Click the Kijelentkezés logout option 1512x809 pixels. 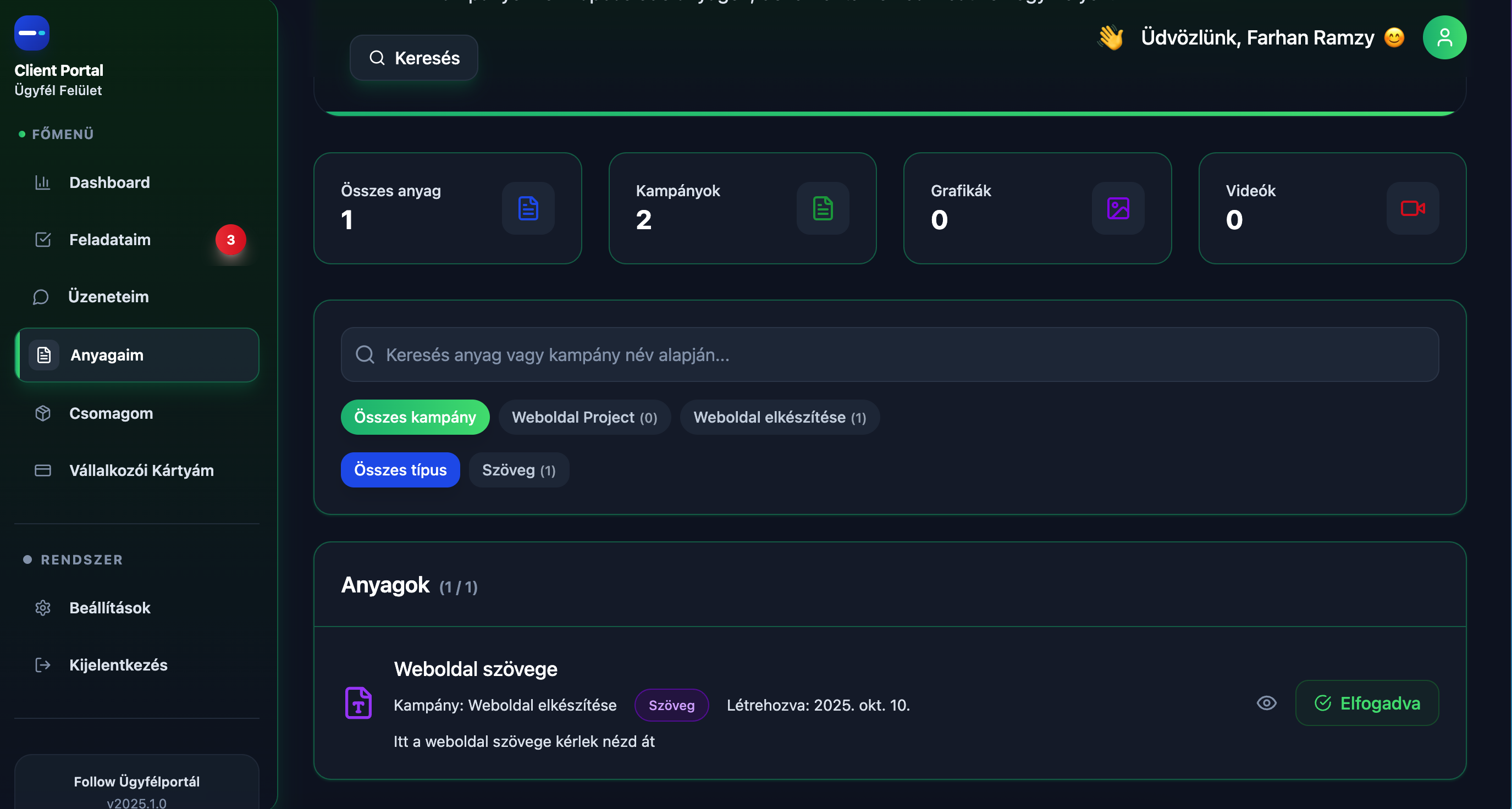coord(118,664)
